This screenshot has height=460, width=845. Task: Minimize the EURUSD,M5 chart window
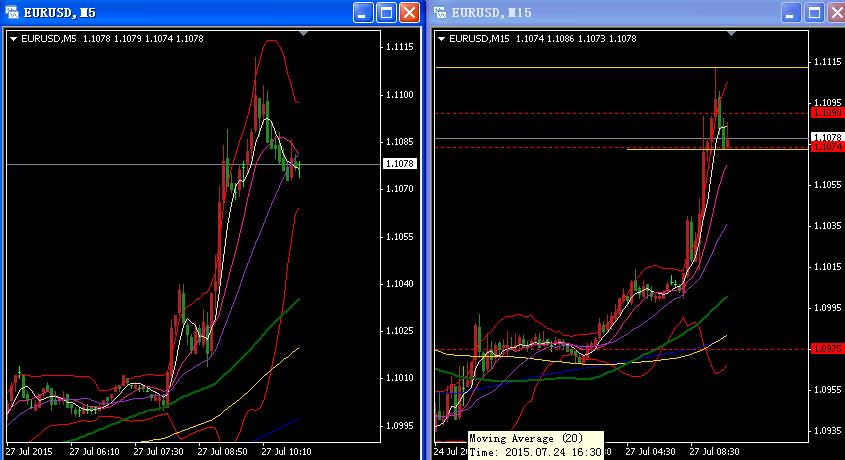coord(363,12)
